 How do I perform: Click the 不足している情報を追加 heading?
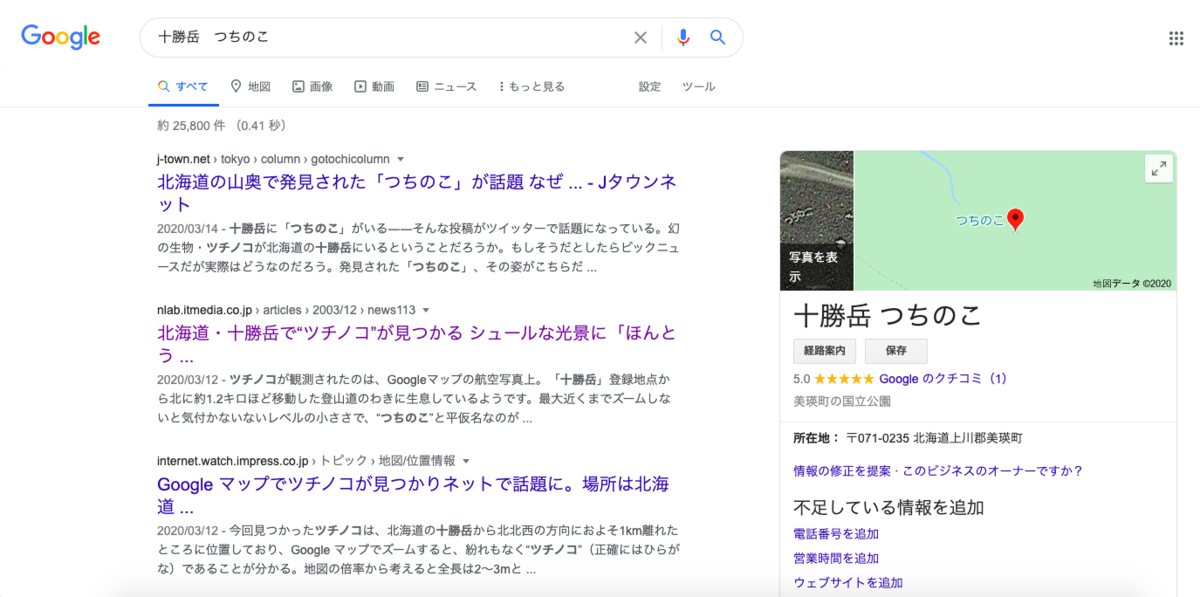pyautogui.click(x=889, y=506)
